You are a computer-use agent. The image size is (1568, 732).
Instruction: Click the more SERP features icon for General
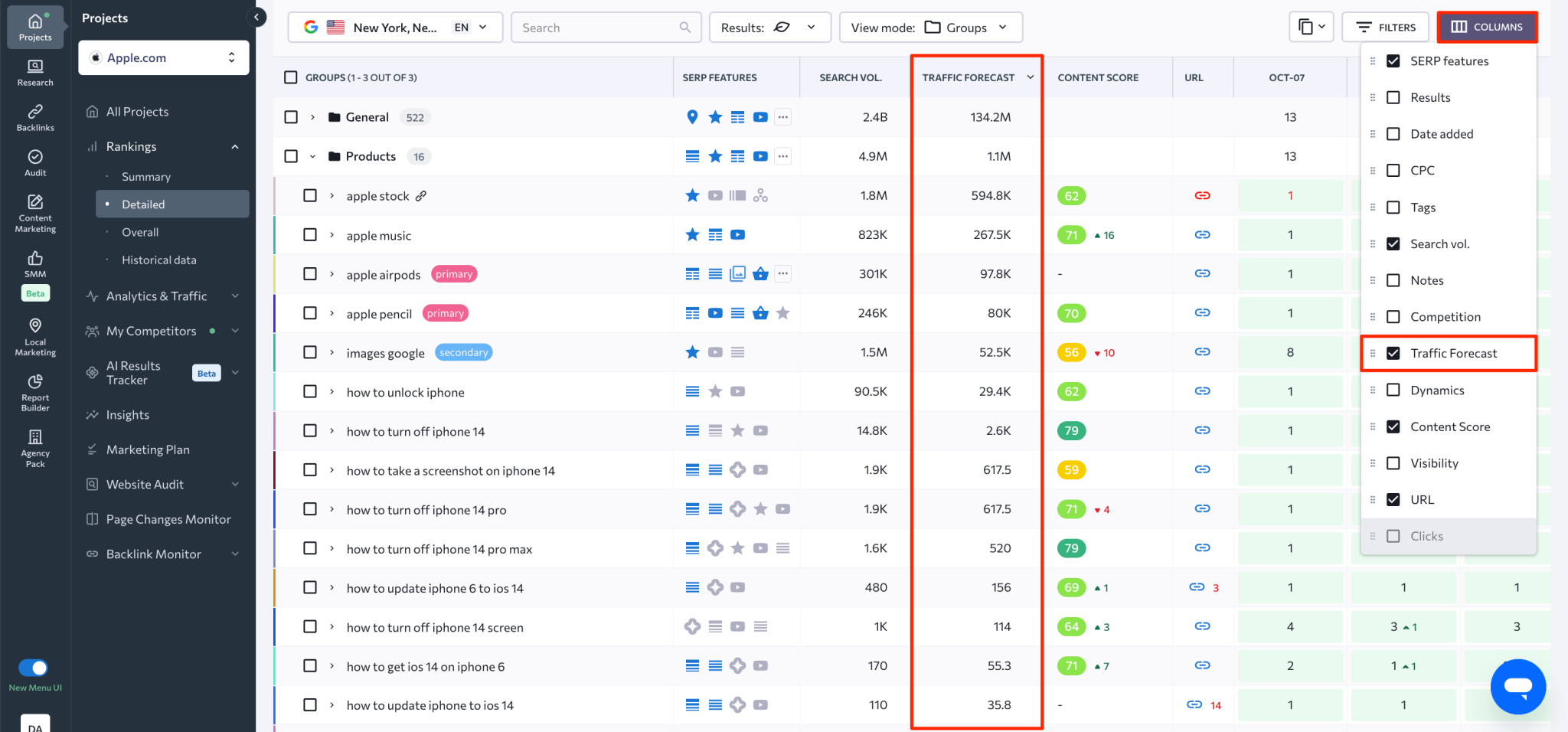pos(782,117)
